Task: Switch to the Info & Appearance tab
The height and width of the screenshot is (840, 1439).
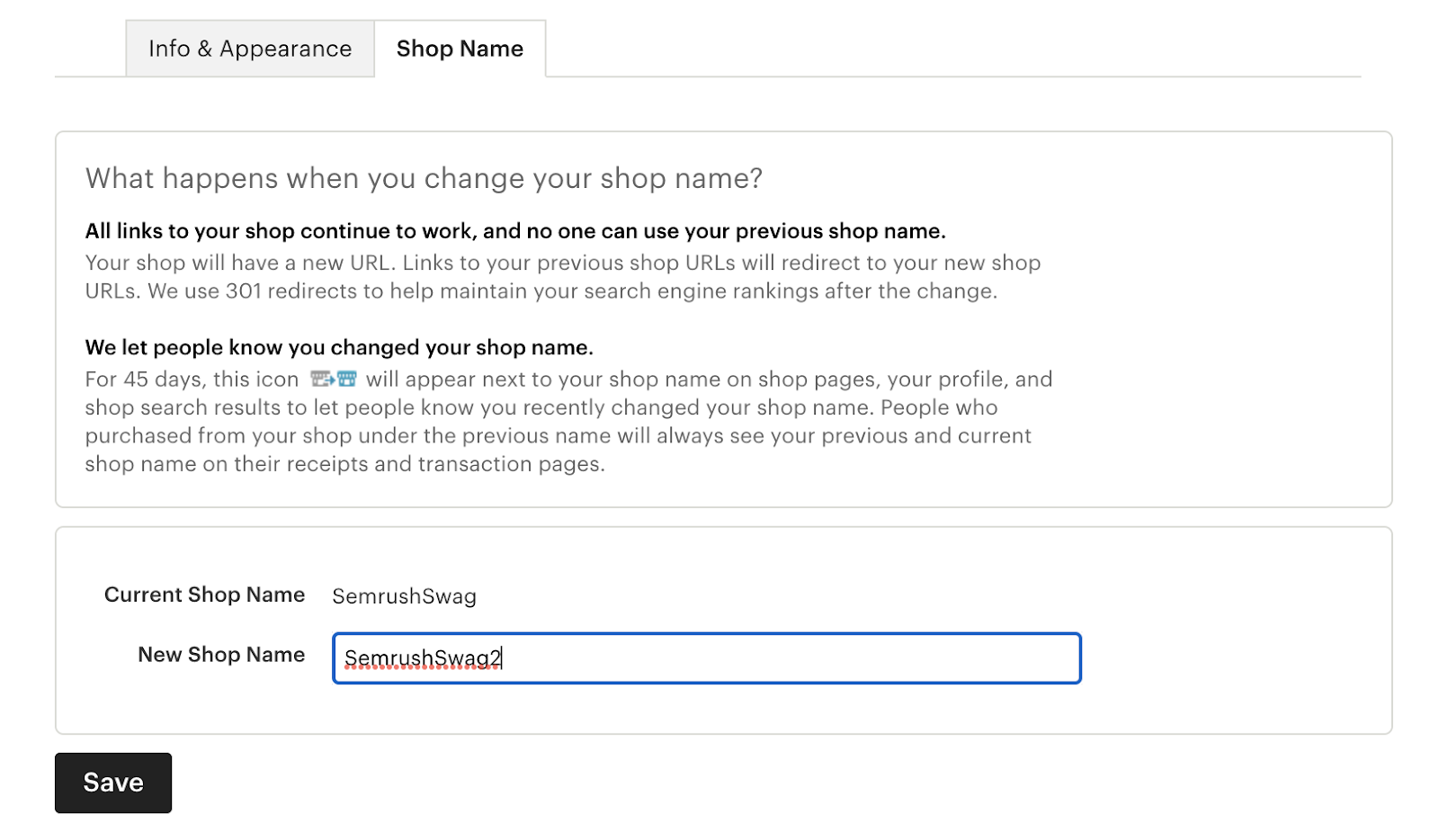Action: point(250,49)
